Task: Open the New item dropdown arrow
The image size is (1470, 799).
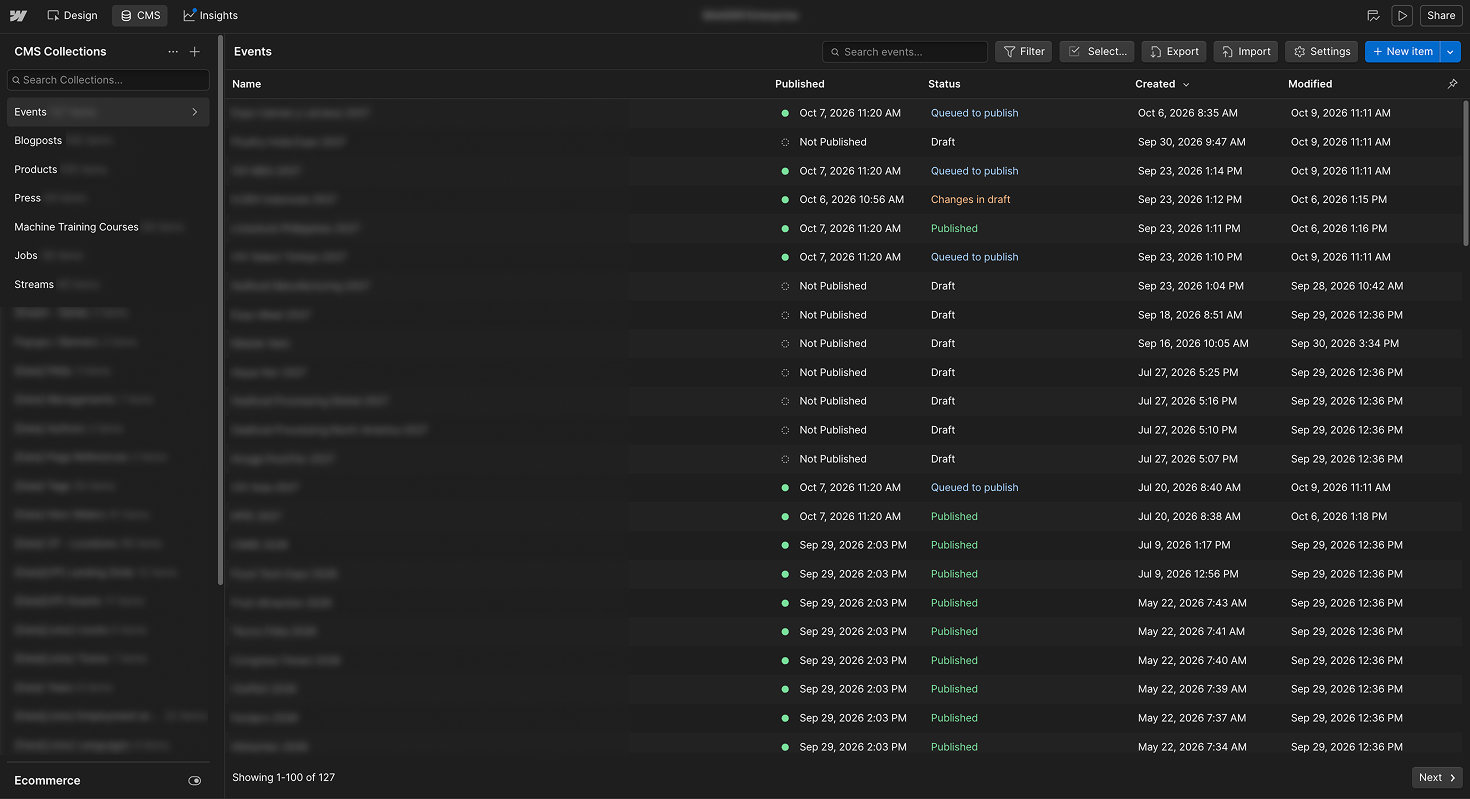Action: pyautogui.click(x=1451, y=52)
